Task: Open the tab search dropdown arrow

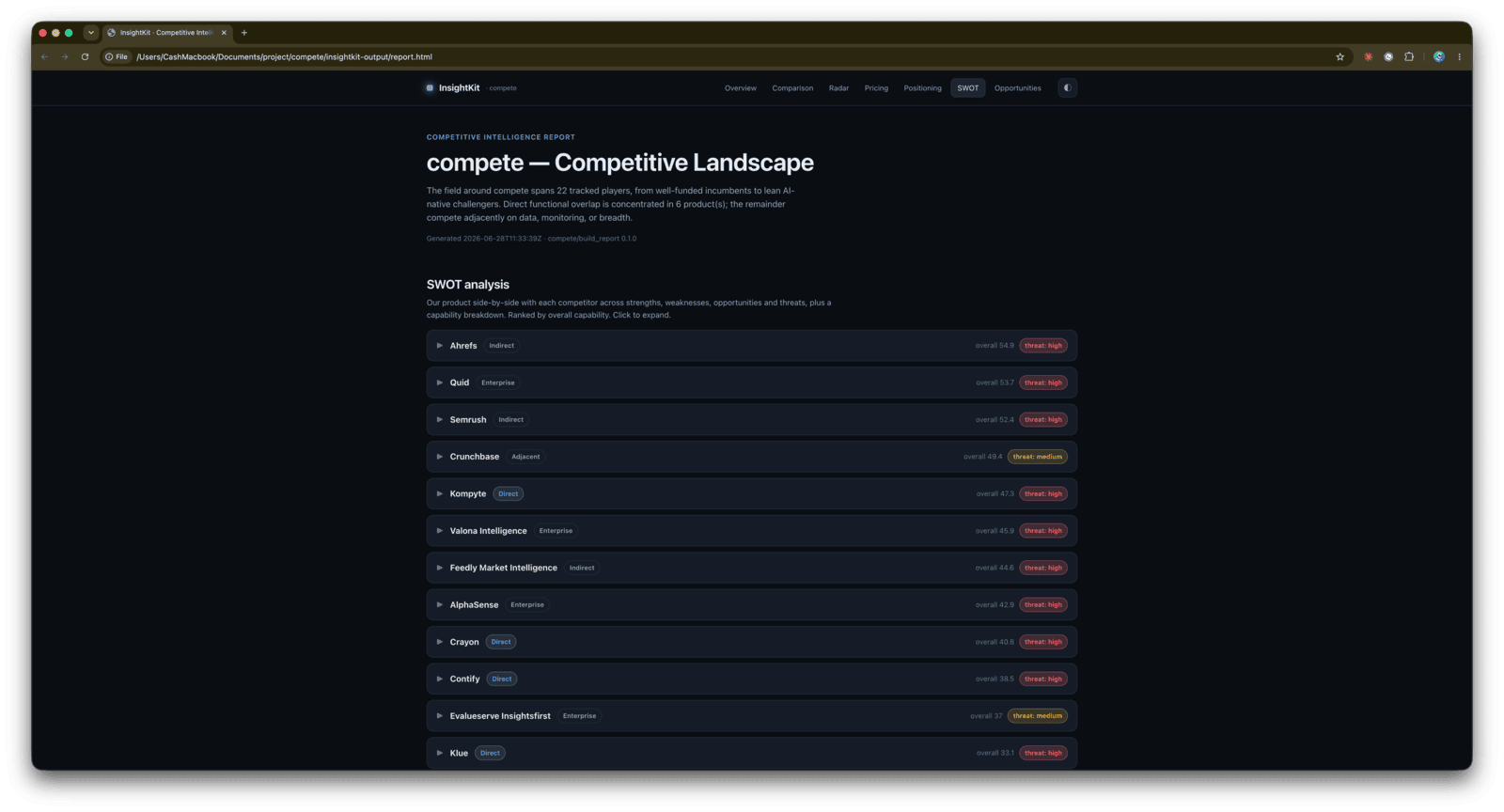Action: pyautogui.click(x=91, y=33)
